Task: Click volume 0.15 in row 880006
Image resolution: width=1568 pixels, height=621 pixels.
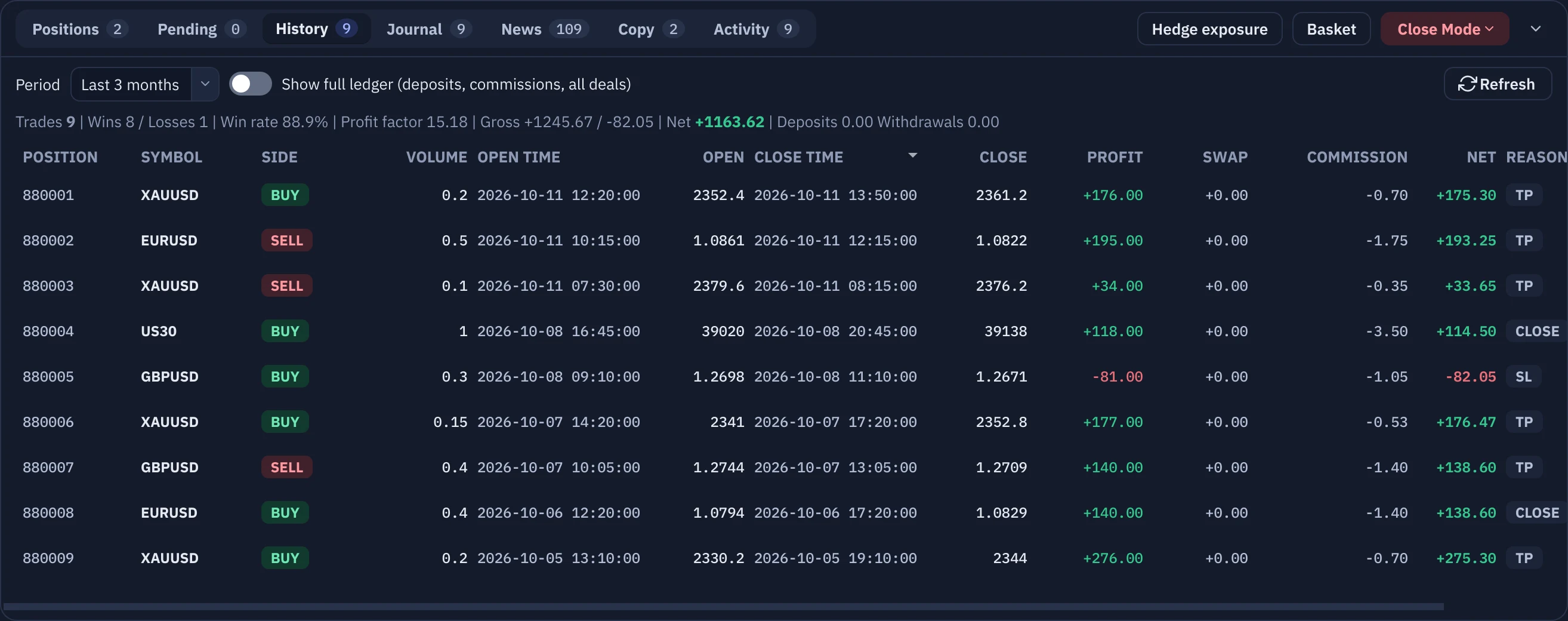Action: (x=450, y=422)
